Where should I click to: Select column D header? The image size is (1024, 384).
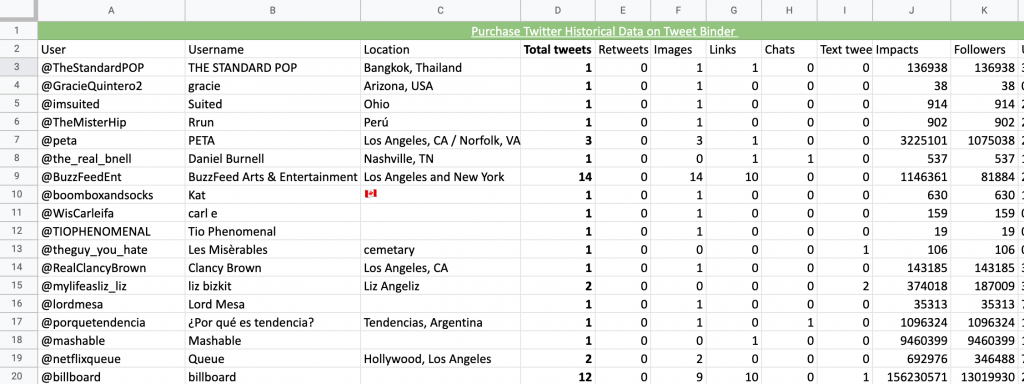point(558,10)
